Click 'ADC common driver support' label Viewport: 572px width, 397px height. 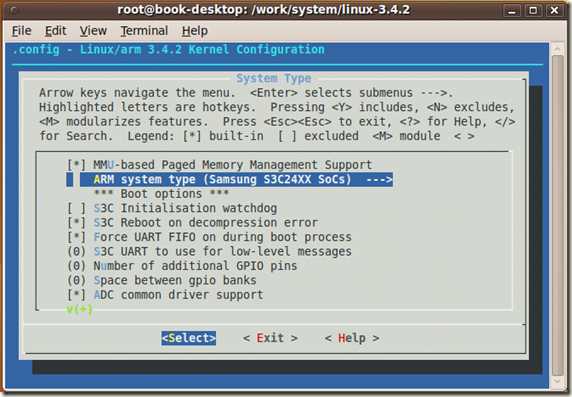[178, 295]
